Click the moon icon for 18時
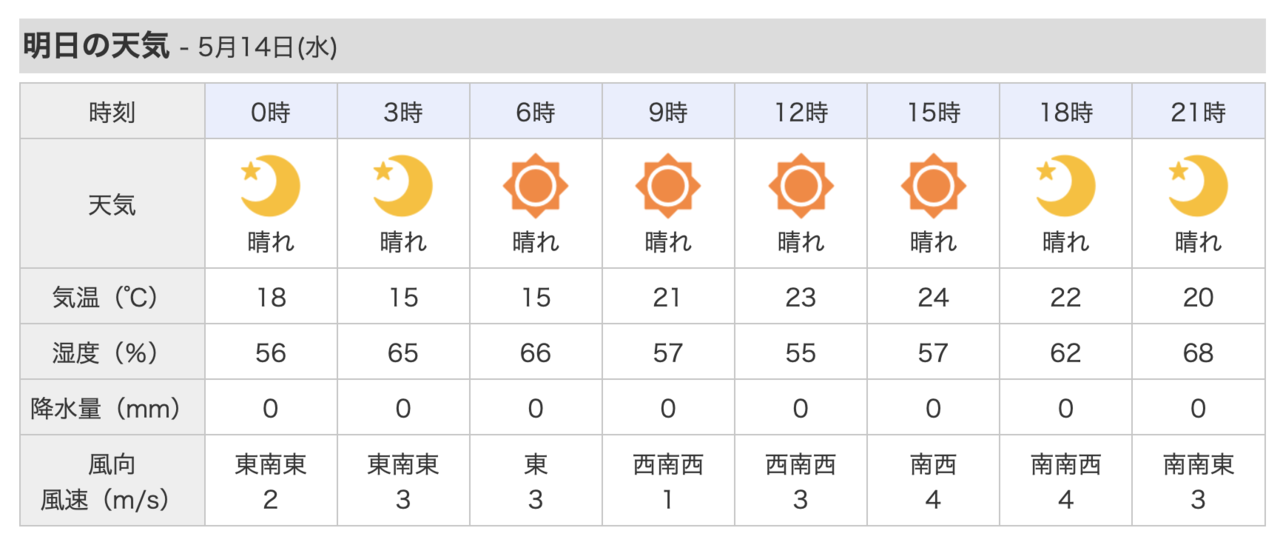Viewport: 1280px width, 545px height. pyautogui.click(x=1065, y=186)
